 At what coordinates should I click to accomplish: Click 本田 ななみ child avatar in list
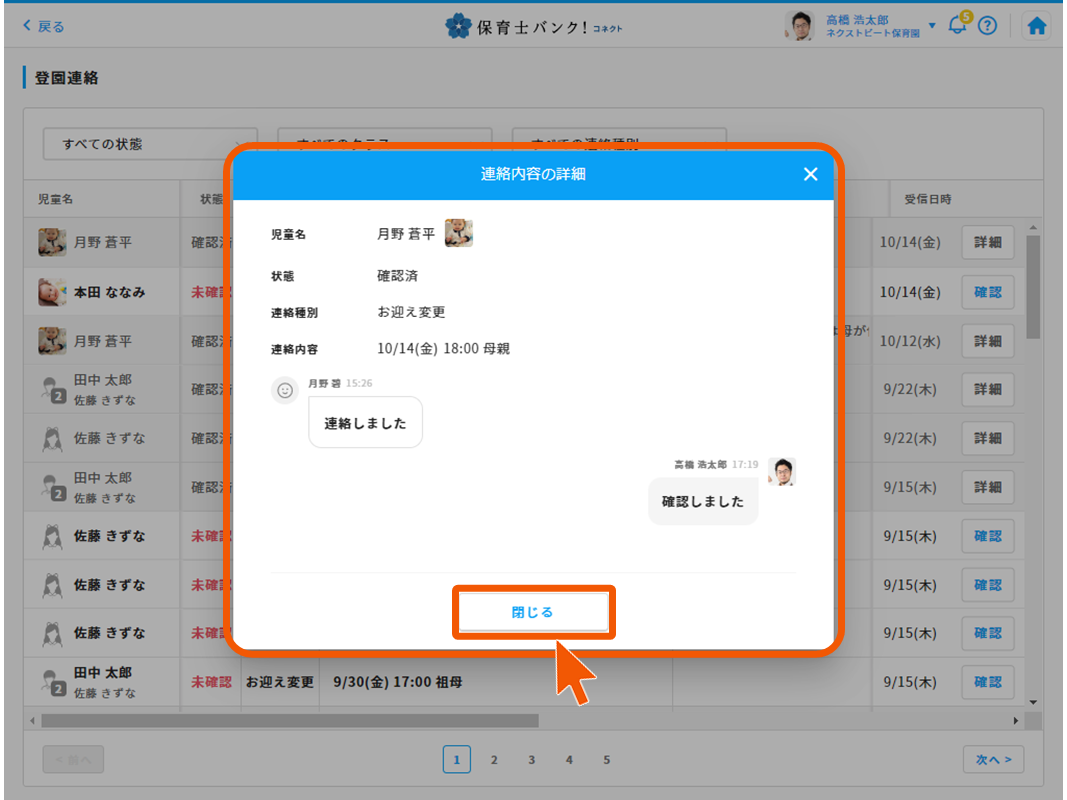tap(52, 292)
